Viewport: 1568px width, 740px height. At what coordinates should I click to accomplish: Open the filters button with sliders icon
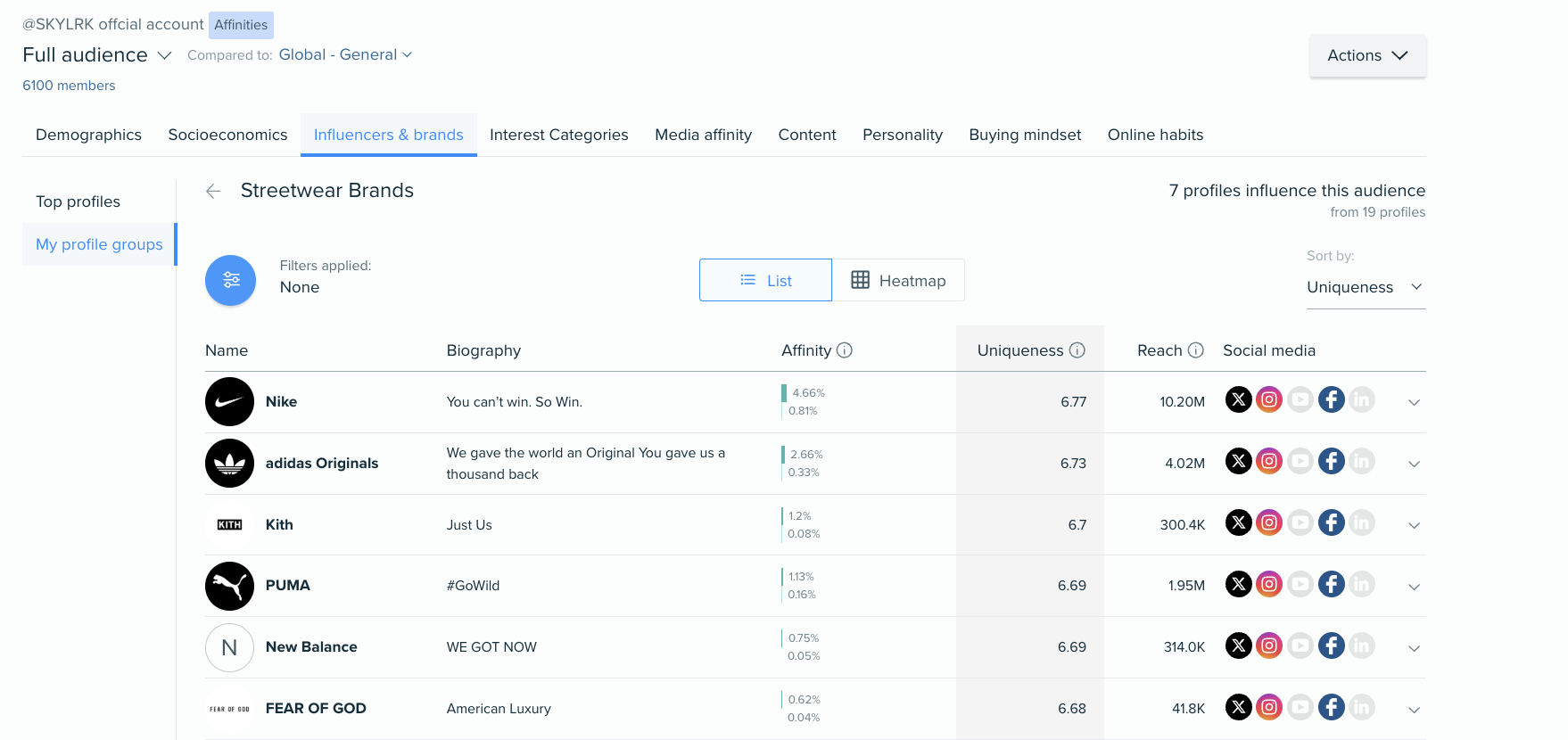coord(231,281)
